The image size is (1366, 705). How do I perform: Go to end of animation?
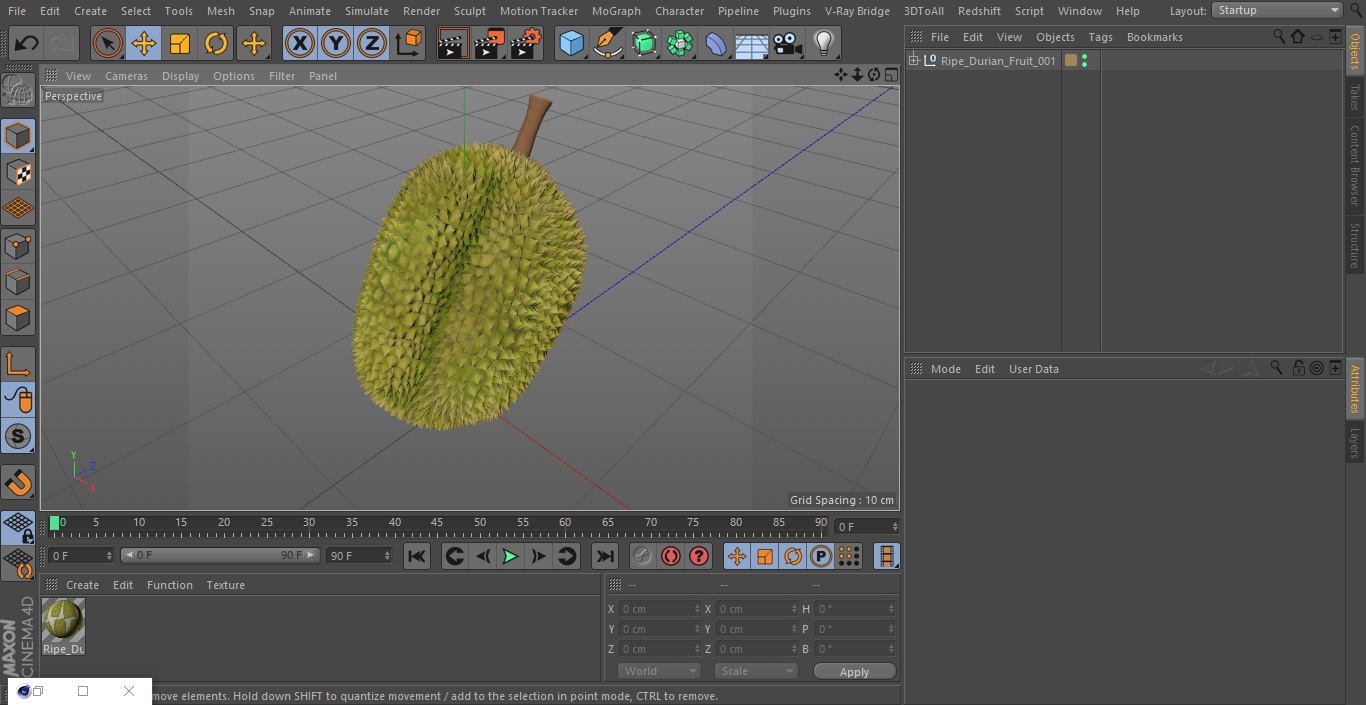coord(605,557)
